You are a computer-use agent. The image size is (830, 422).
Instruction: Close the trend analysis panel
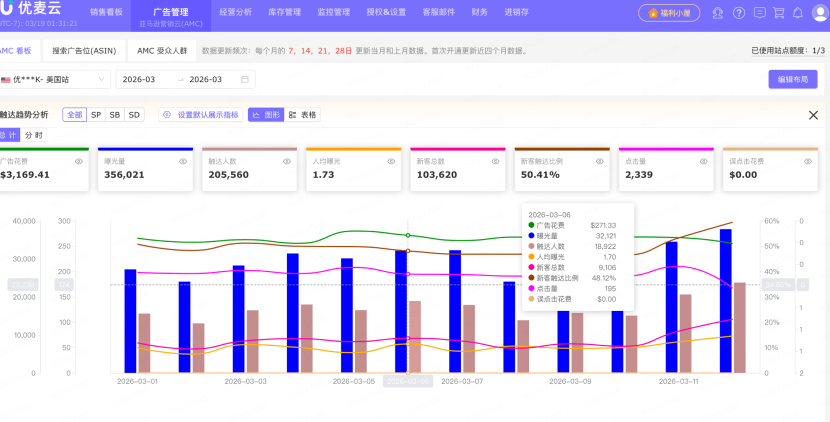pyautogui.click(x=813, y=115)
